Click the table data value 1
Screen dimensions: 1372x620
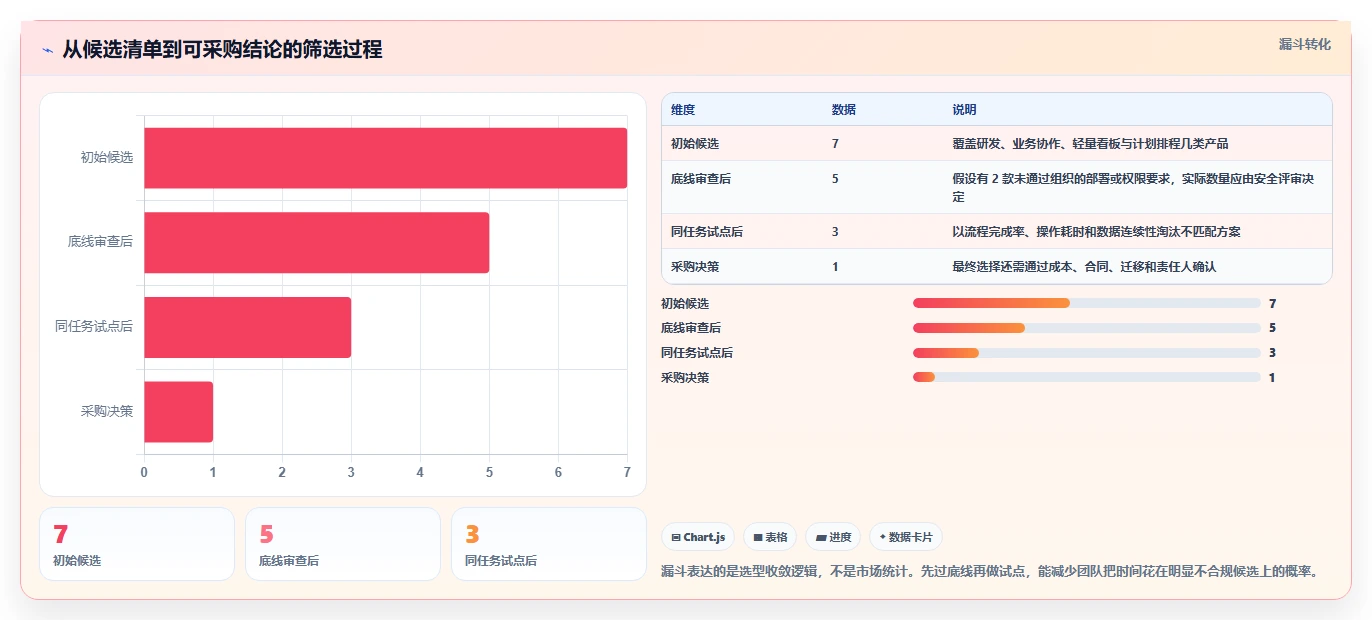pyautogui.click(x=835, y=267)
